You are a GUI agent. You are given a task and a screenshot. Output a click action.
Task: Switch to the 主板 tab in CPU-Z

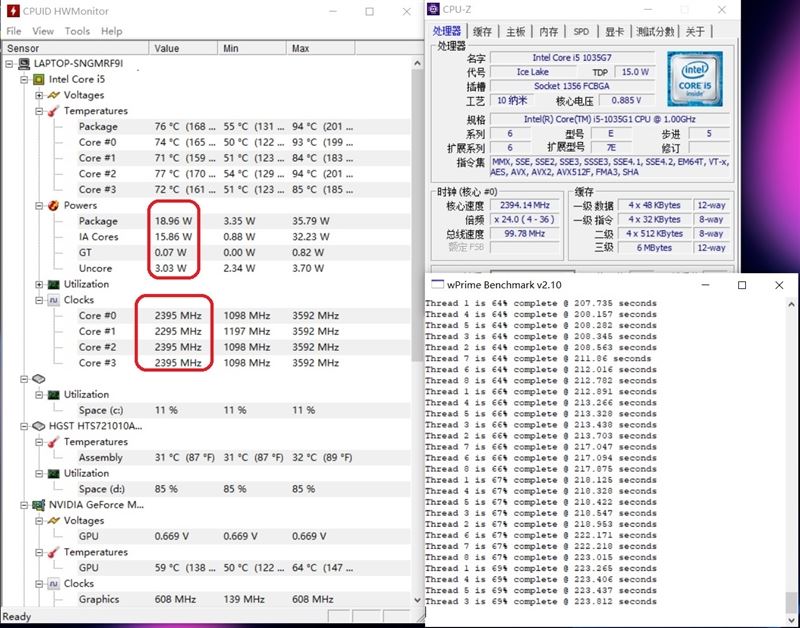pyautogui.click(x=515, y=32)
